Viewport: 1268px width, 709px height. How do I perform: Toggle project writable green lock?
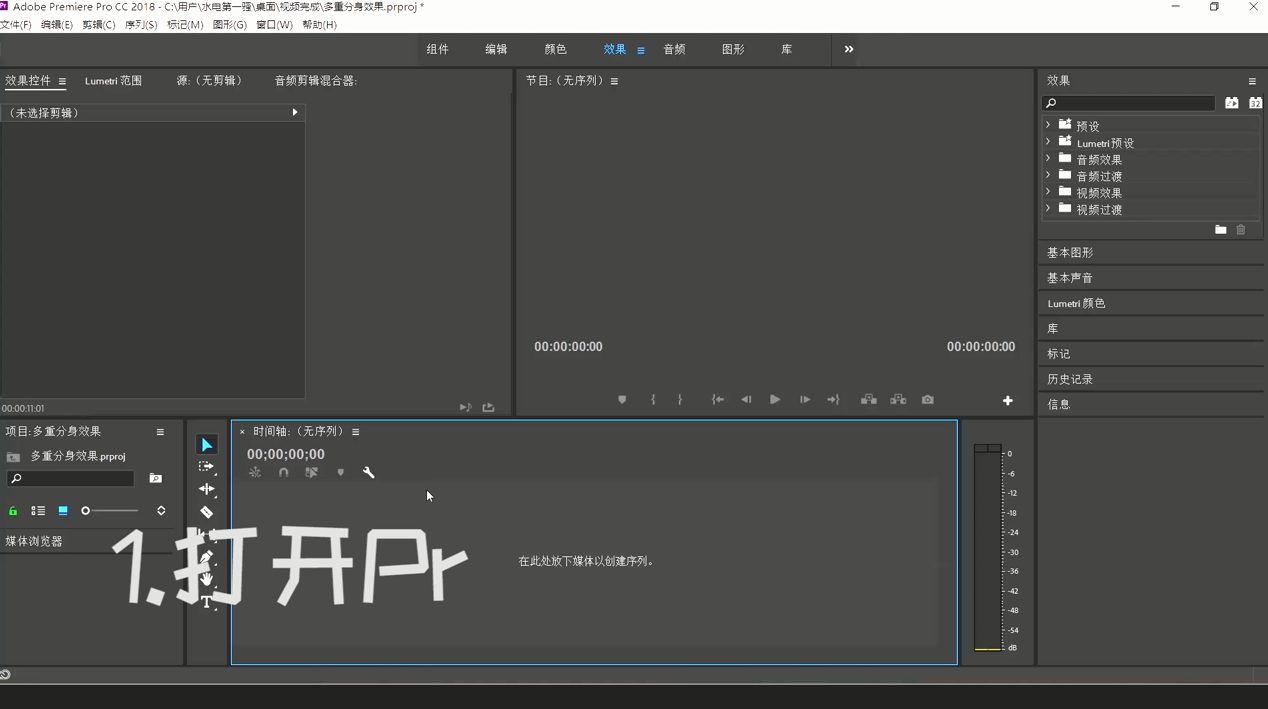13,511
